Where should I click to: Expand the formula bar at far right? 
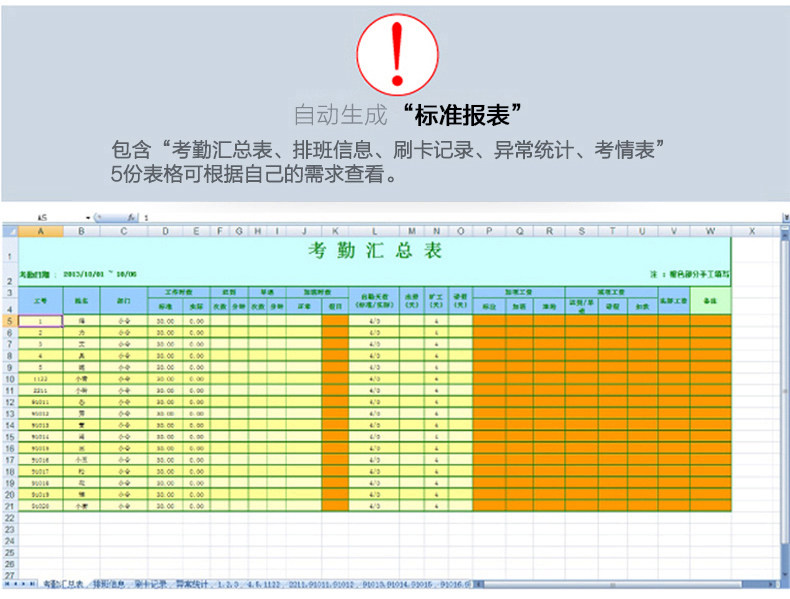(x=785, y=218)
